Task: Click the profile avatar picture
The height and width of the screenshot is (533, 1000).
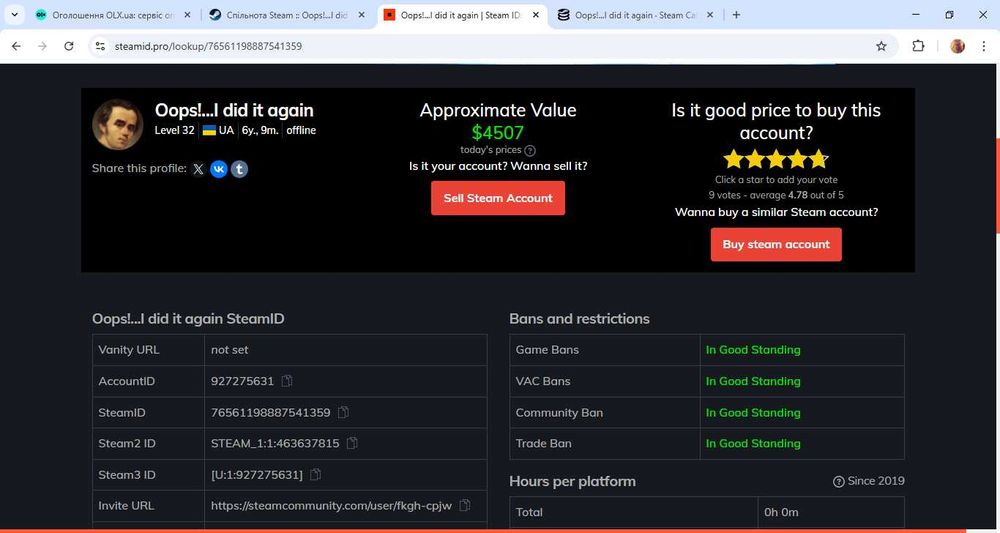Action: [118, 124]
